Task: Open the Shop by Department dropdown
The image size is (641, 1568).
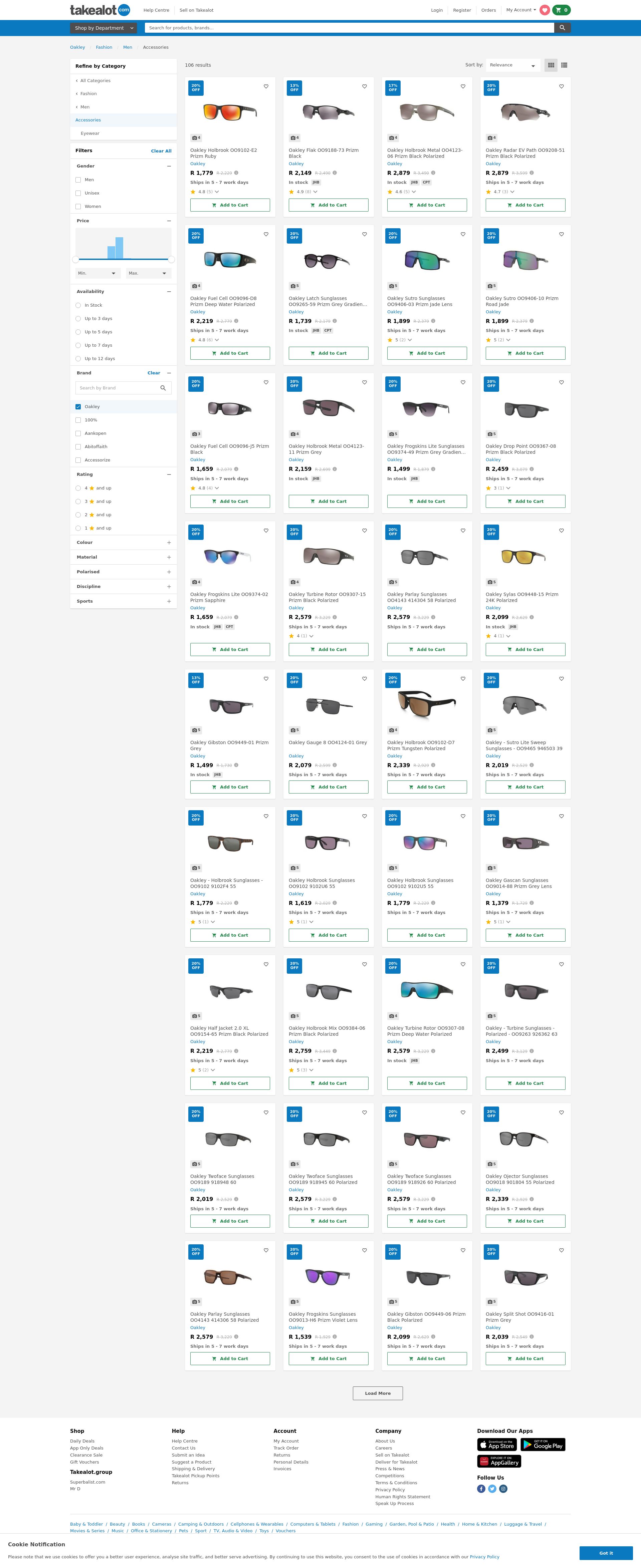Action: point(104,28)
